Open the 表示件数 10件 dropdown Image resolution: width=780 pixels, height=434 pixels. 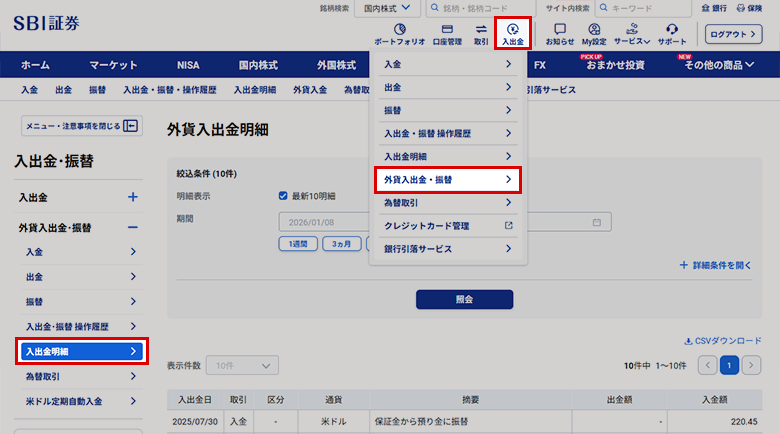[242, 366]
